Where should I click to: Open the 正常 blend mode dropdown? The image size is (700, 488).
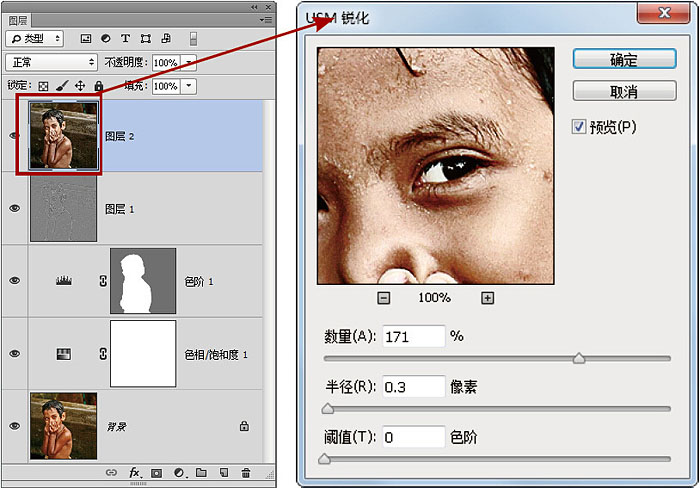tap(50, 62)
